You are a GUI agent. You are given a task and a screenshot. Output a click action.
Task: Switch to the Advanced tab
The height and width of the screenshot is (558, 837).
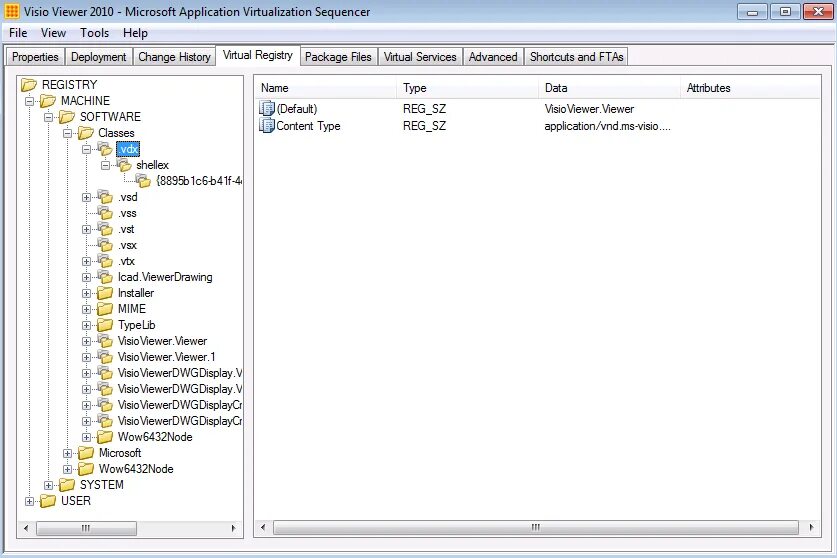pos(493,57)
